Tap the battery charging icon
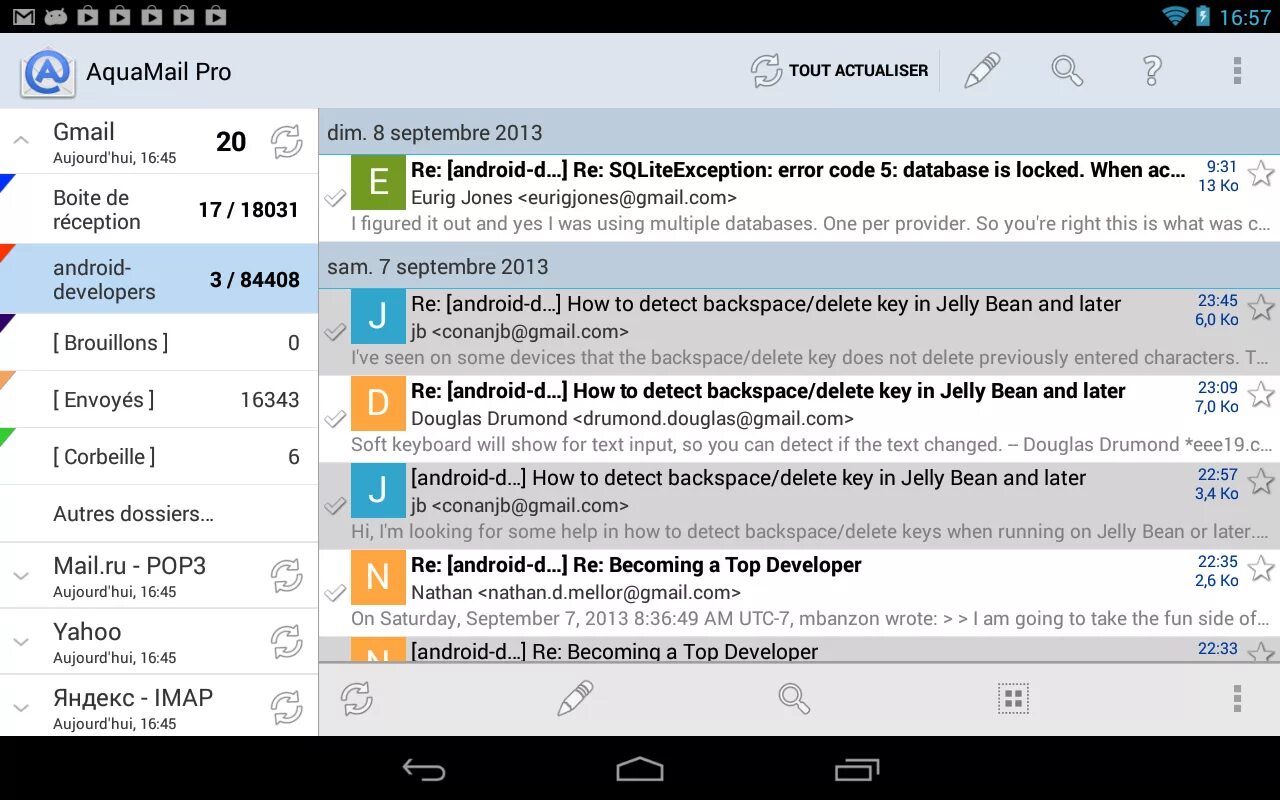 pos(1202,16)
